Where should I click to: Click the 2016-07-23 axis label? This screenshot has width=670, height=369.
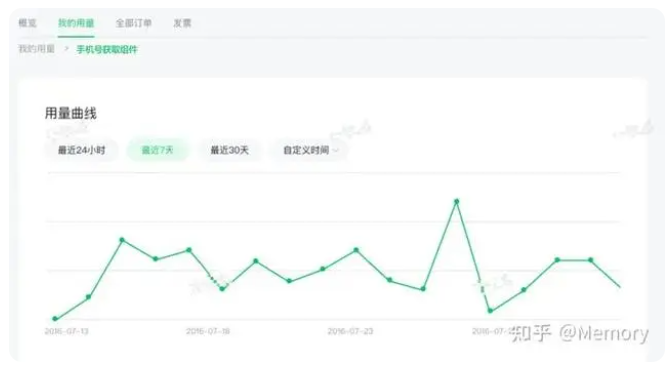[350, 331]
